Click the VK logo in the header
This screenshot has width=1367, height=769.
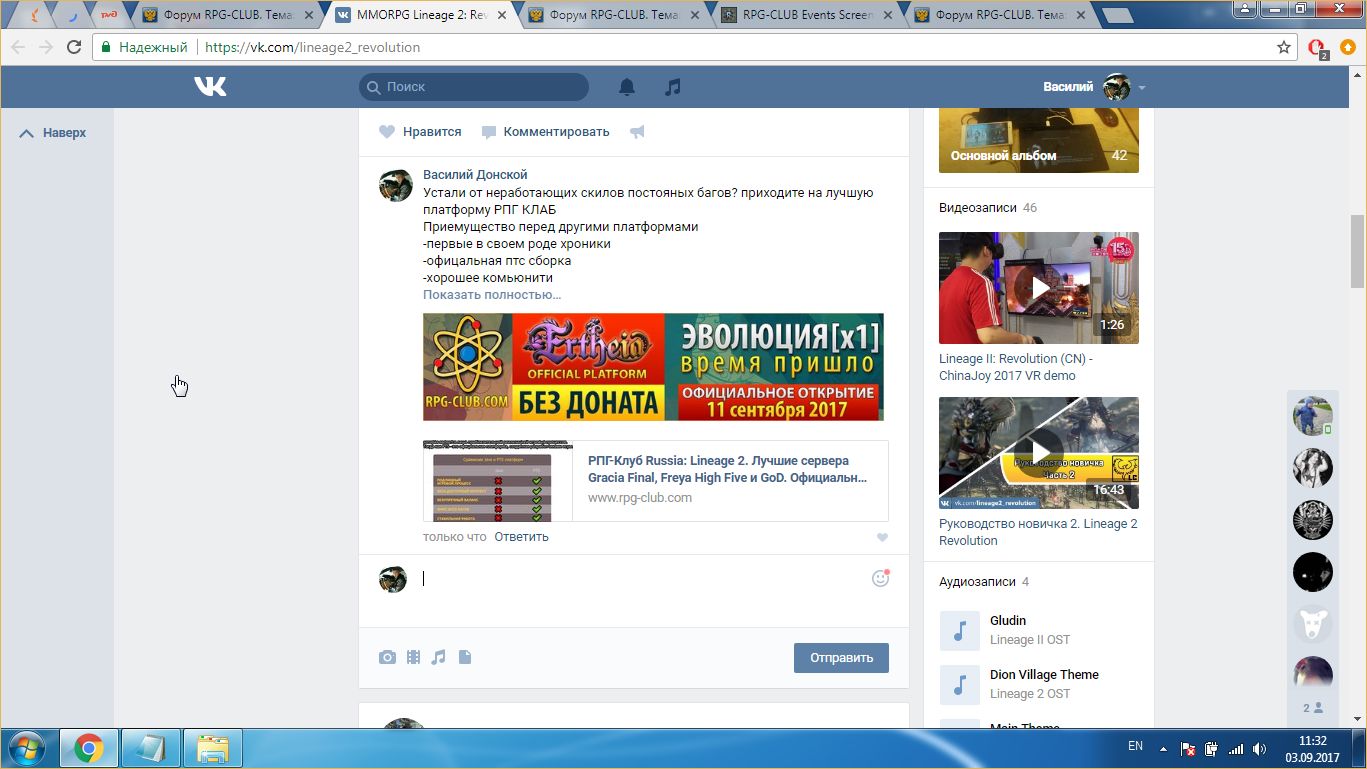tap(210, 87)
